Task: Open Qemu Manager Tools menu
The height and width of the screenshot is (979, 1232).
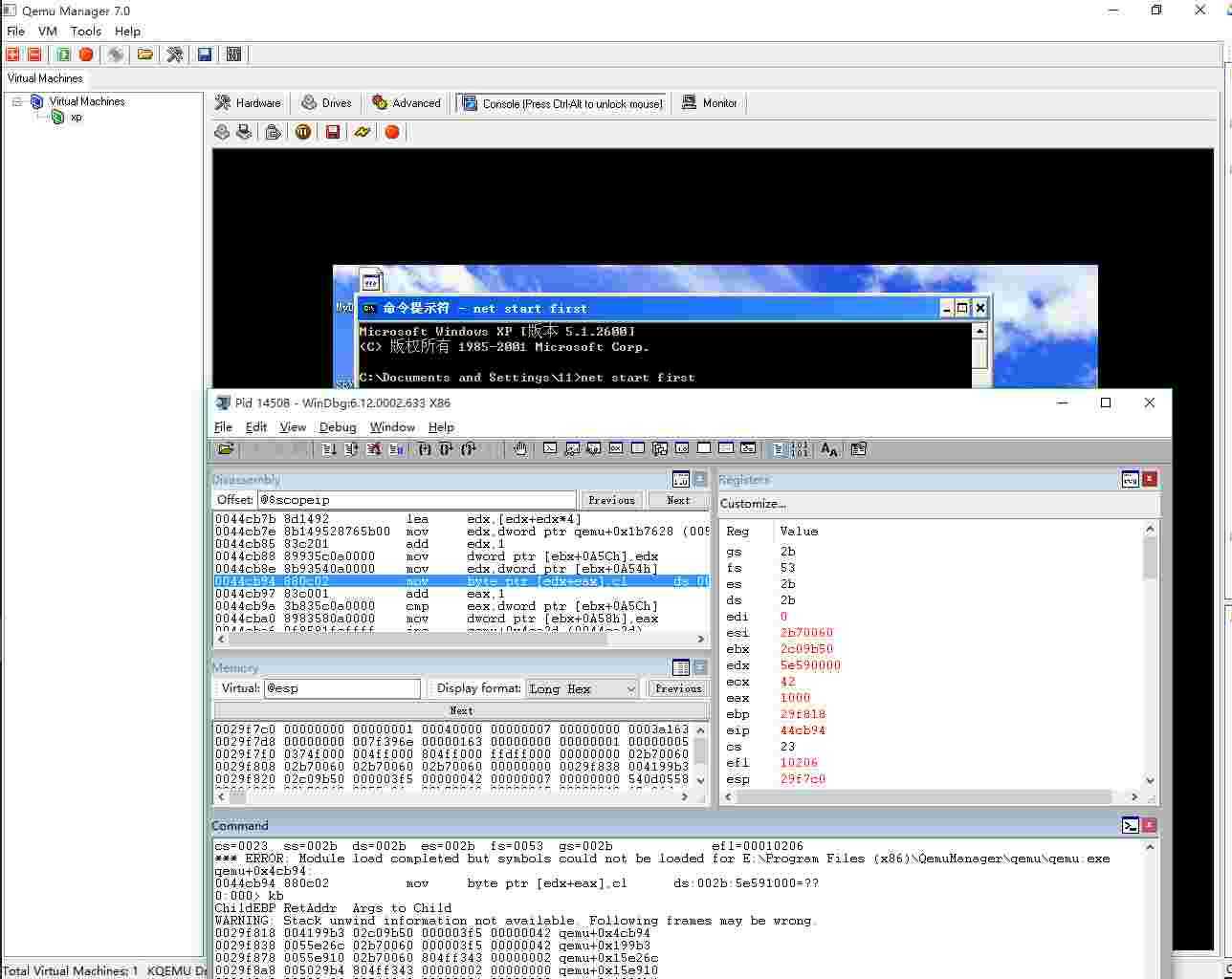Action: point(86,32)
